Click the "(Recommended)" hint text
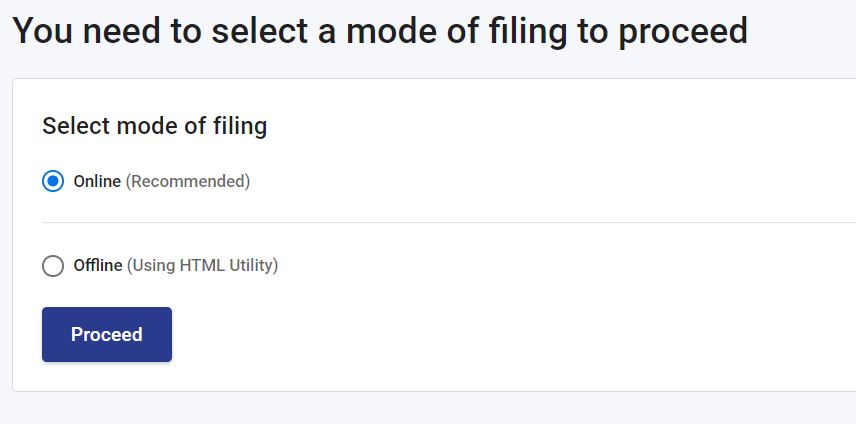This screenshot has width=856, height=424. click(x=188, y=181)
